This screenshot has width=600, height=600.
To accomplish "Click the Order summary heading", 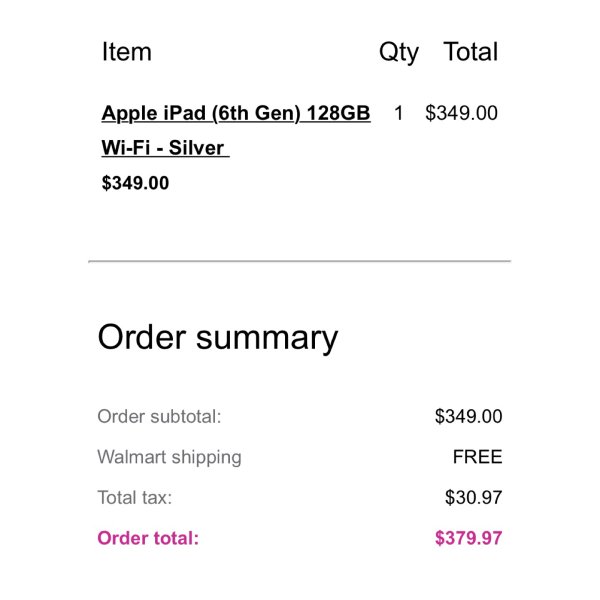I will [x=218, y=339].
